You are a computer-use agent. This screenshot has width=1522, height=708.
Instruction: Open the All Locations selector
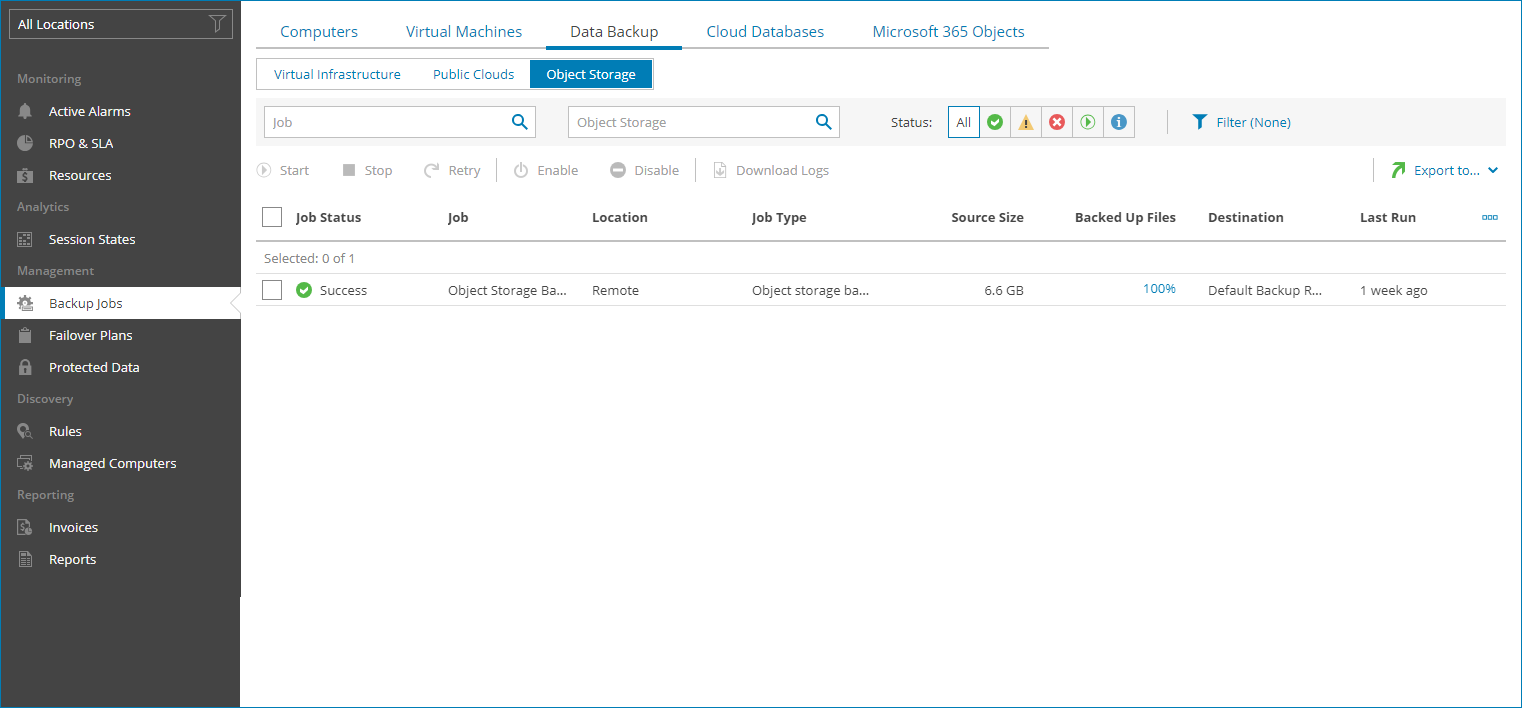(x=110, y=23)
